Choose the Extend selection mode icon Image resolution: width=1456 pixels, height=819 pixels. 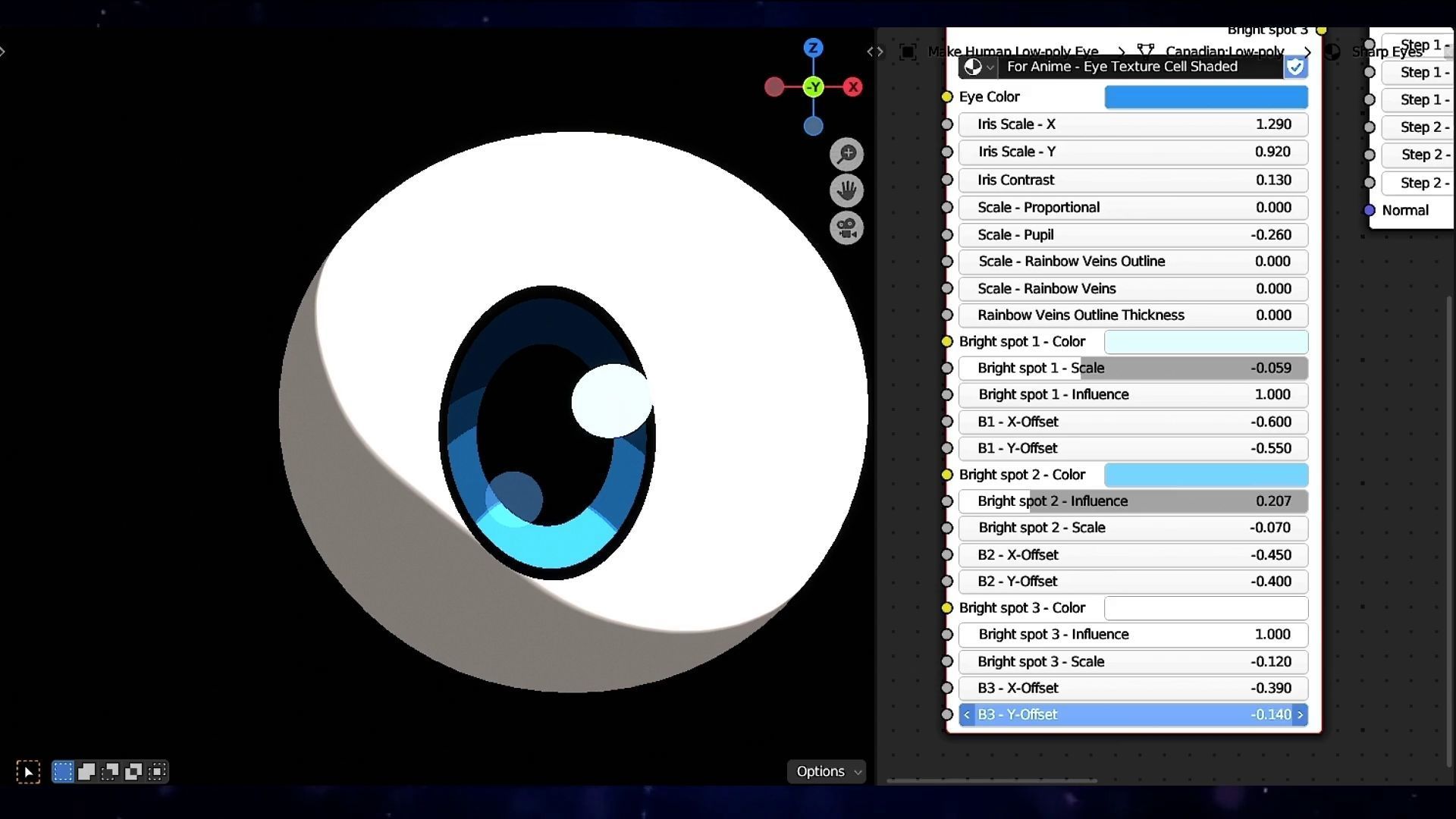click(86, 772)
